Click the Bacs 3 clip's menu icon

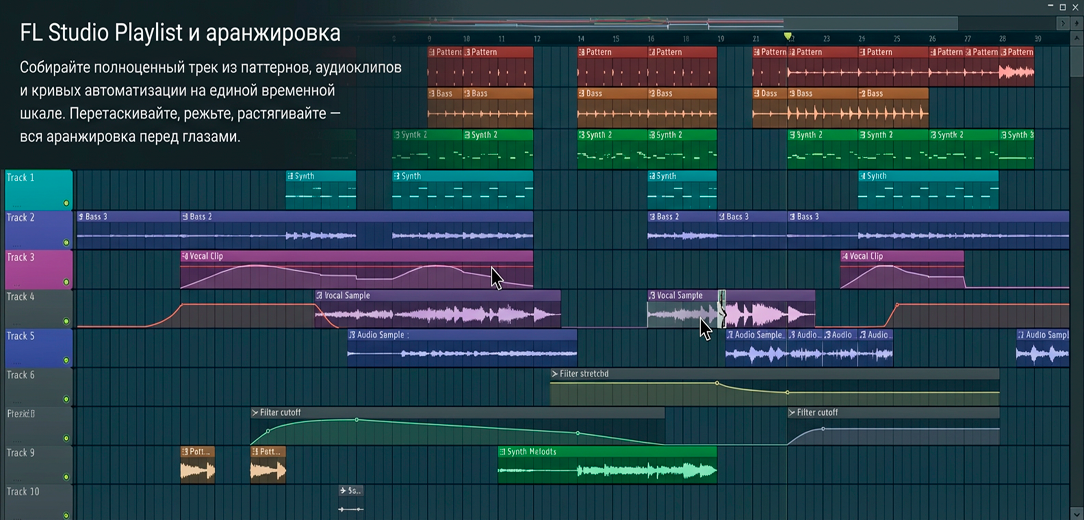[722, 217]
